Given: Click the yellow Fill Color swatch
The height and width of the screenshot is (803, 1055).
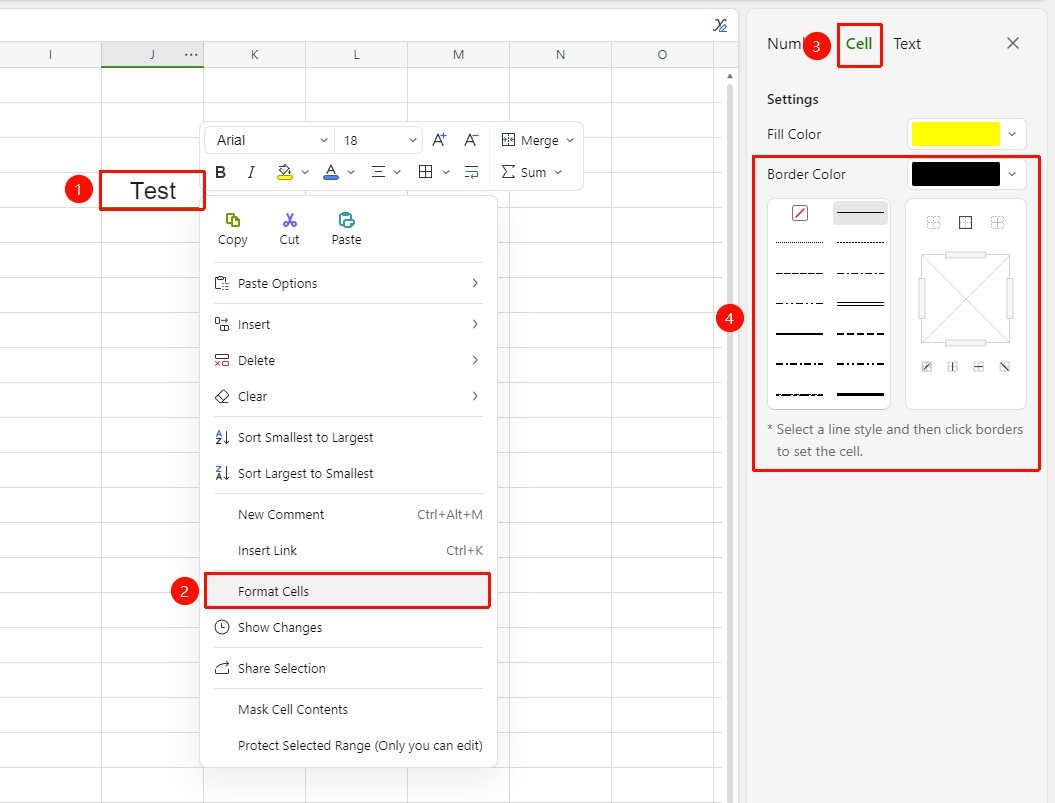Looking at the screenshot, I should (955, 134).
